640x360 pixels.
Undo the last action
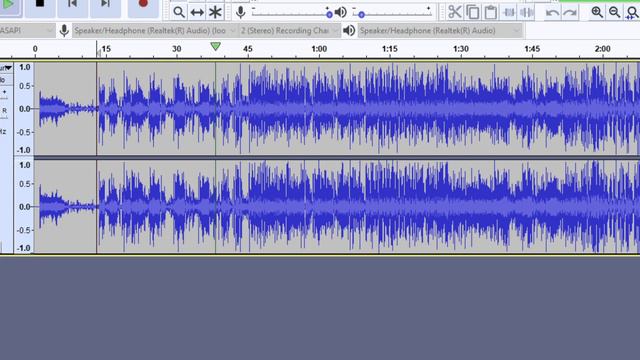point(552,13)
